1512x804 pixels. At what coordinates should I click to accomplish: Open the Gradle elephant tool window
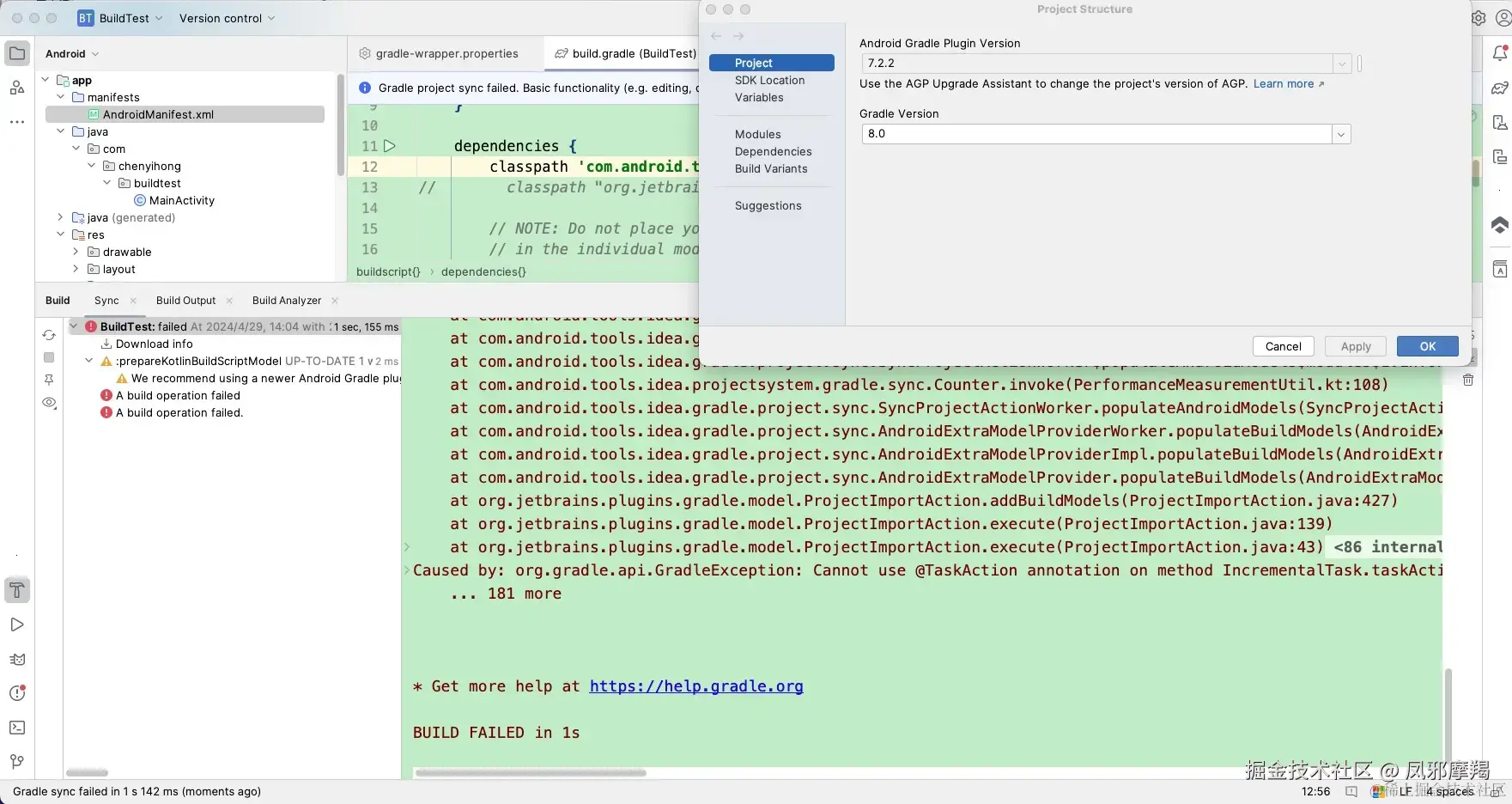tap(1500, 88)
